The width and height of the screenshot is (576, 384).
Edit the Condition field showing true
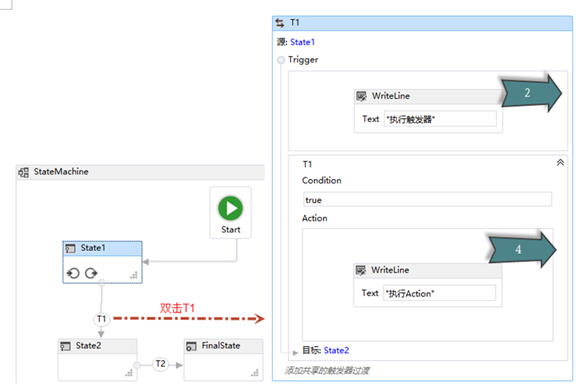click(x=427, y=200)
